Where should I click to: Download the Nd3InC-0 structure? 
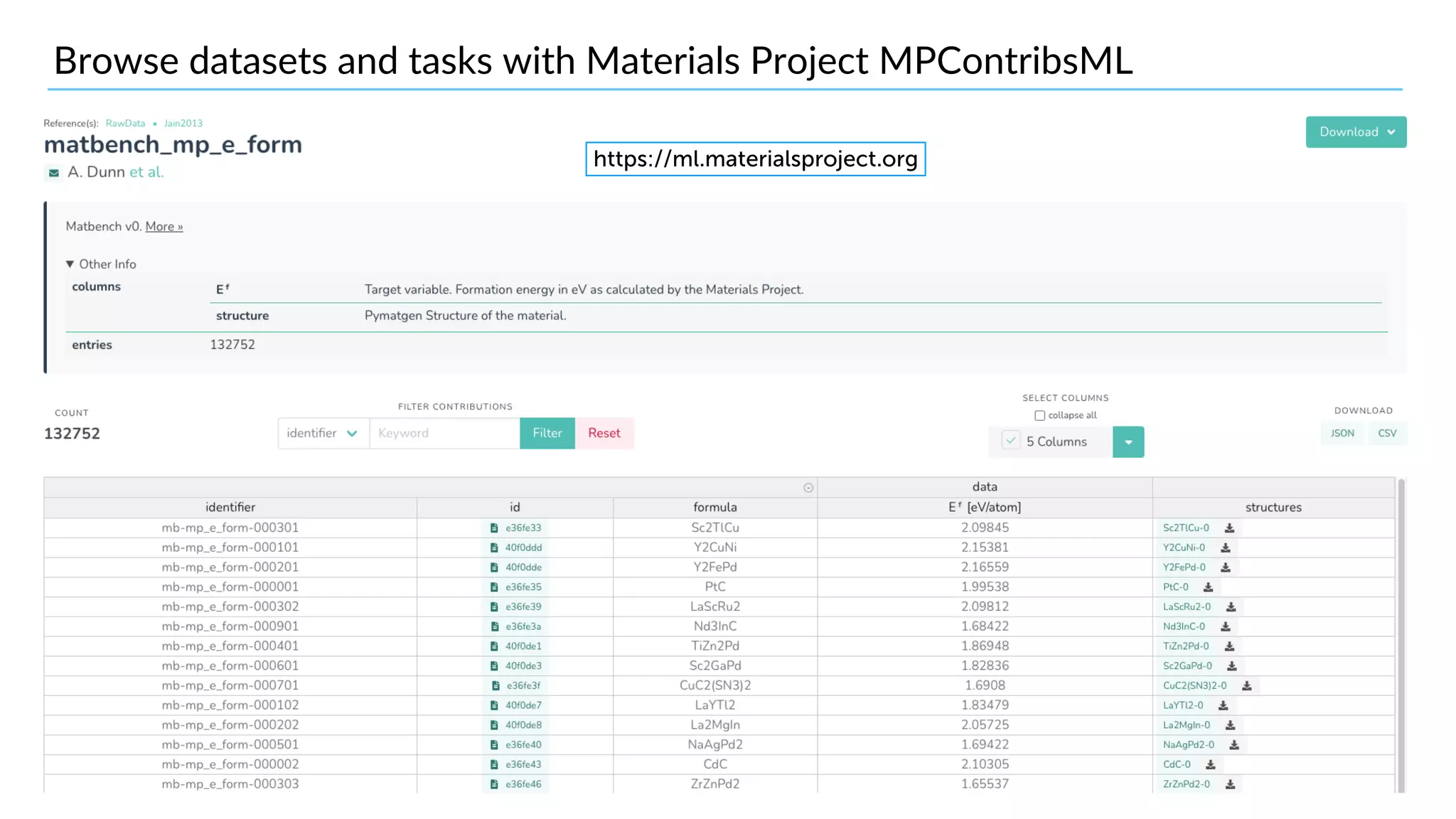click(x=1225, y=627)
